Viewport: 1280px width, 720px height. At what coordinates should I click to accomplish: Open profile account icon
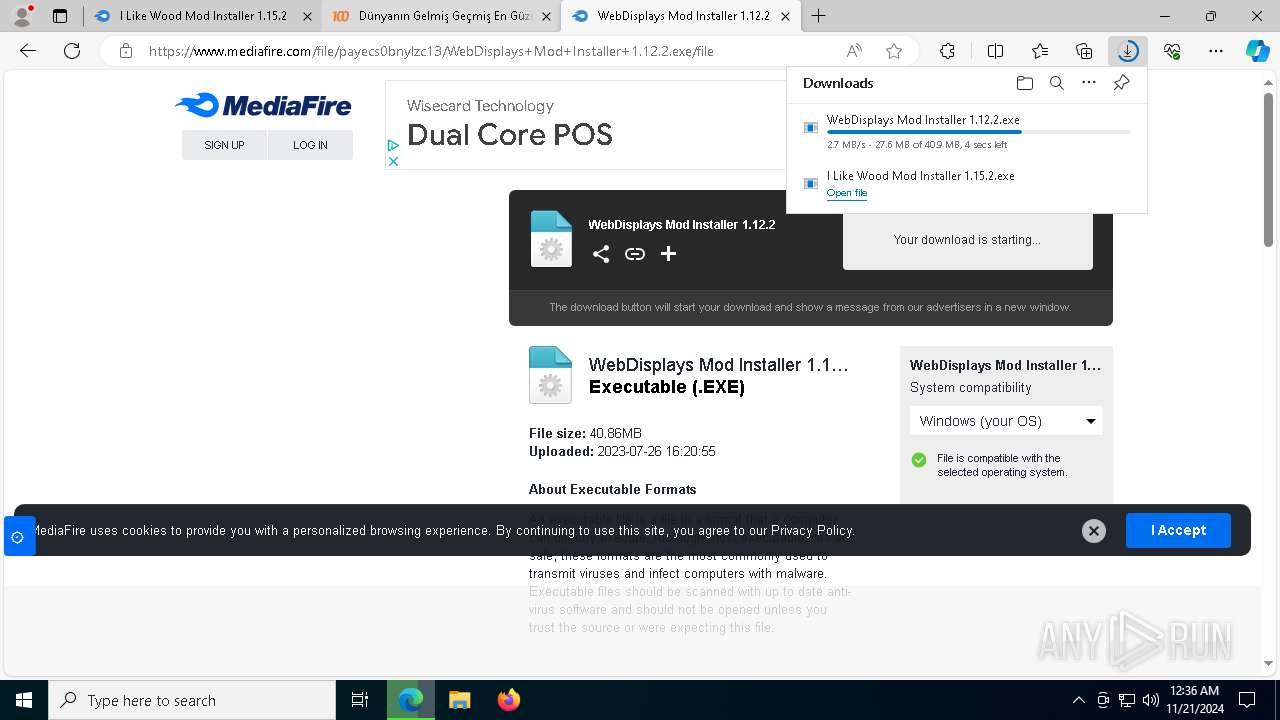click(22, 16)
